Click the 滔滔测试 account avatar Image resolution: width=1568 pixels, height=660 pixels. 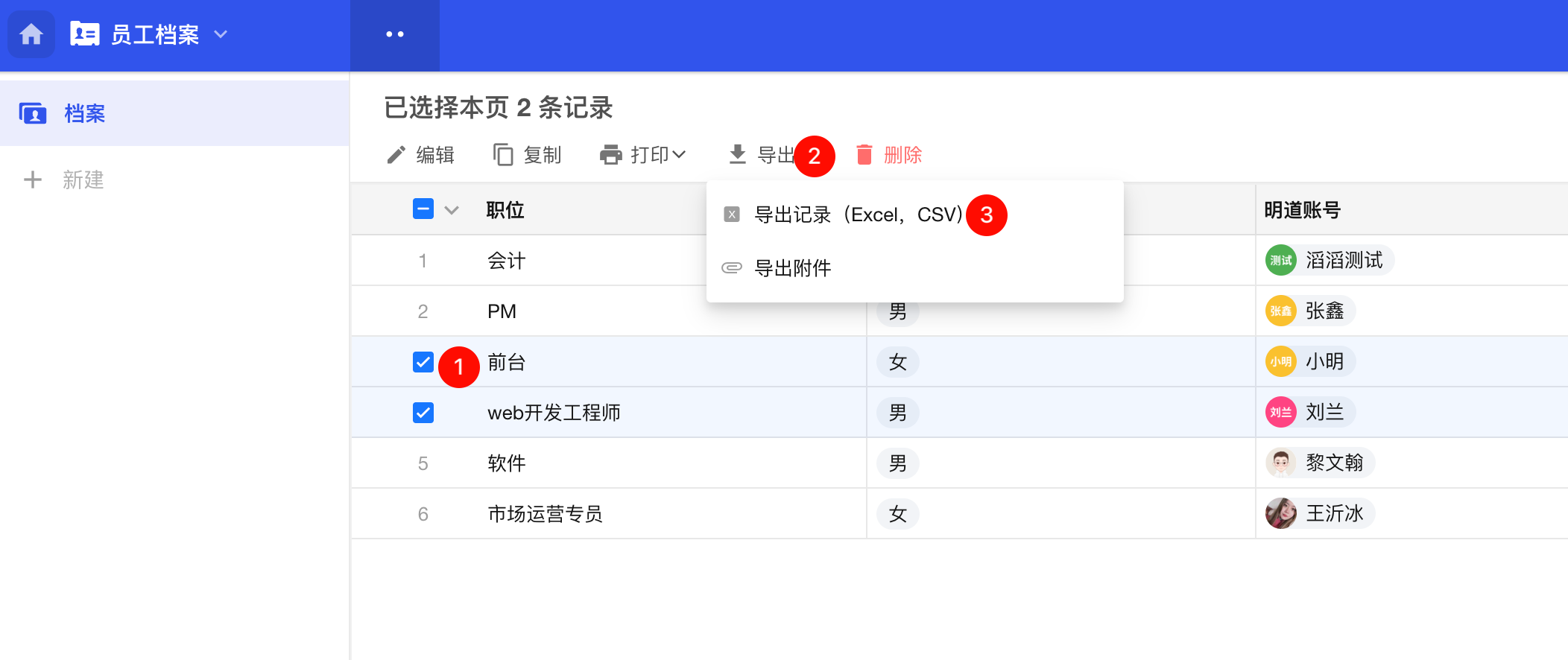click(1281, 261)
